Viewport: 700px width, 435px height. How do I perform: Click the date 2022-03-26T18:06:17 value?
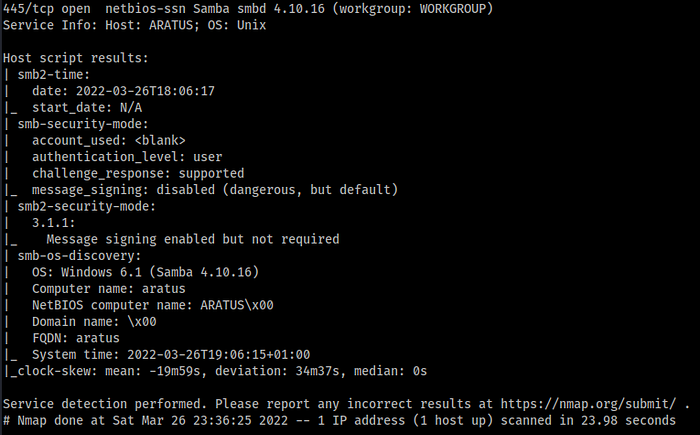point(145,91)
